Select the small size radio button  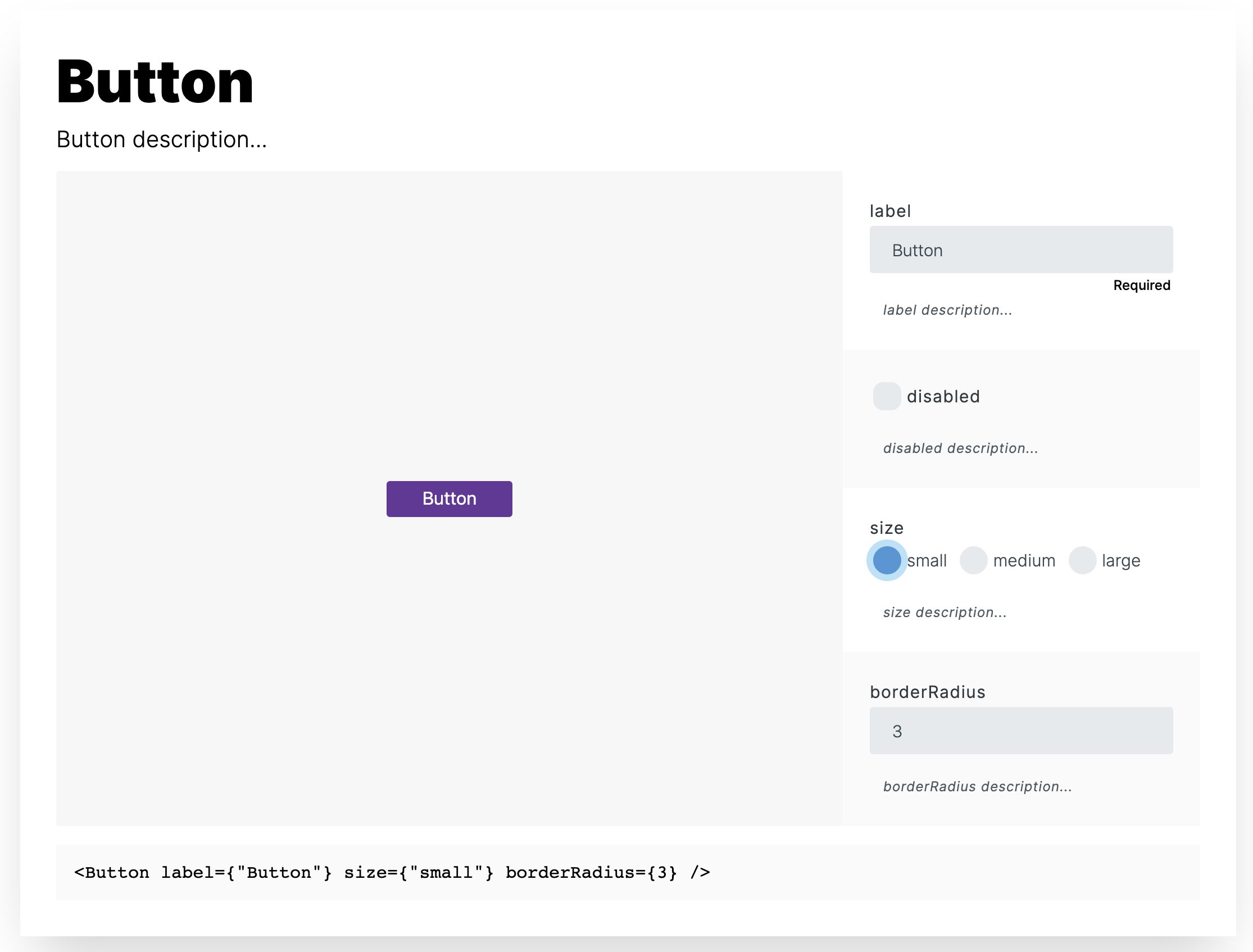click(887, 560)
